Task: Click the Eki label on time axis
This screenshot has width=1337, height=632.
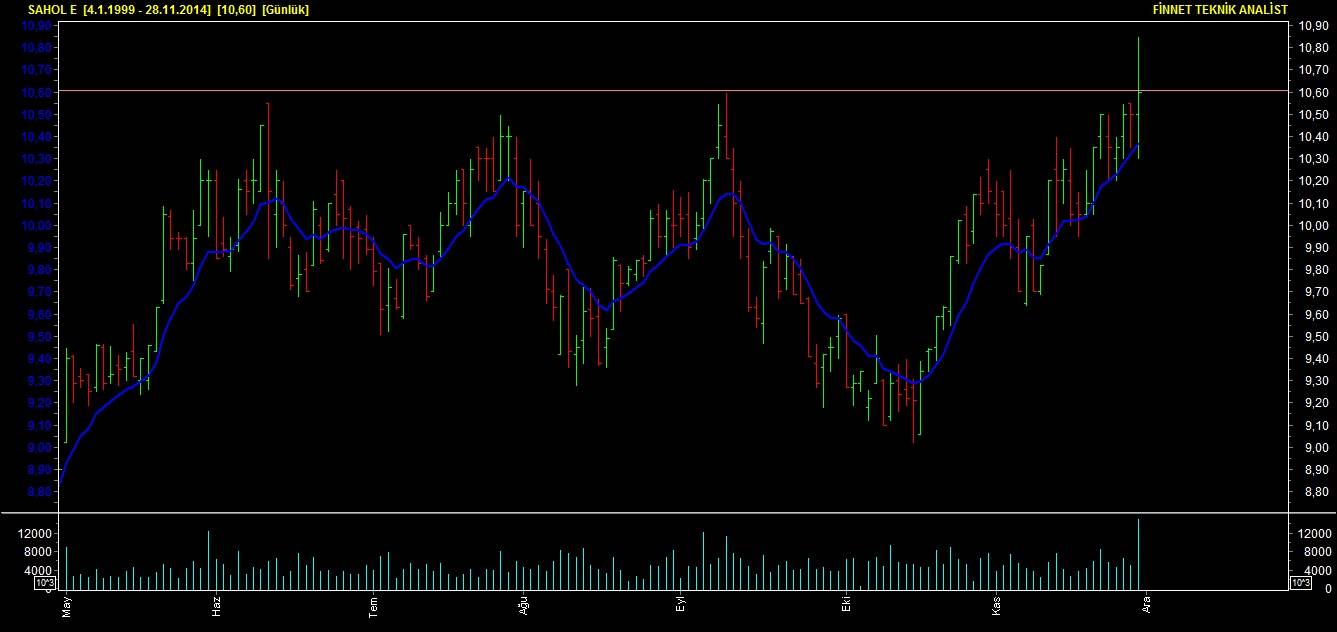Action: pyautogui.click(x=845, y=606)
